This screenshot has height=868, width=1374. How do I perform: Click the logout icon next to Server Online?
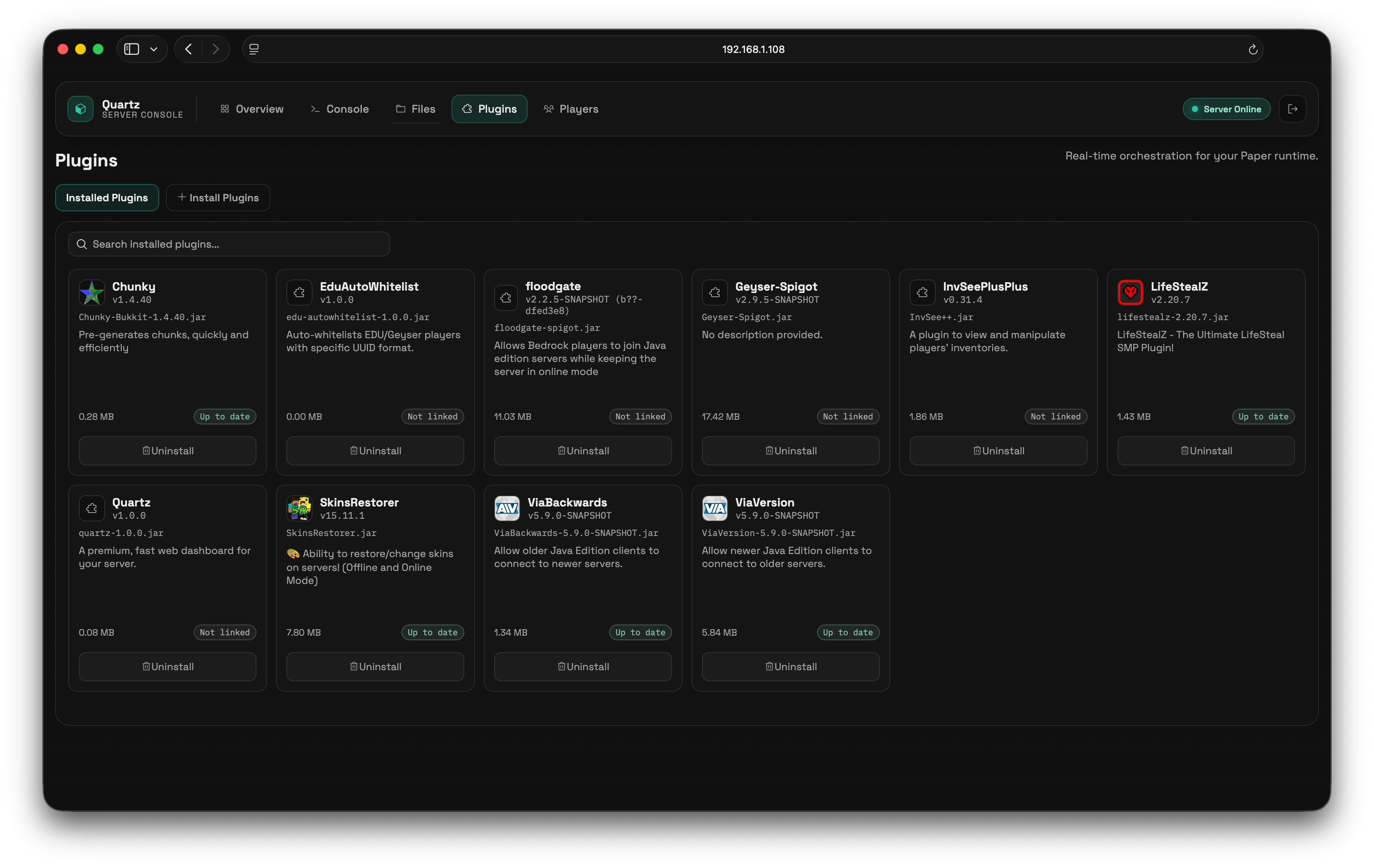[x=1292, y=108]
